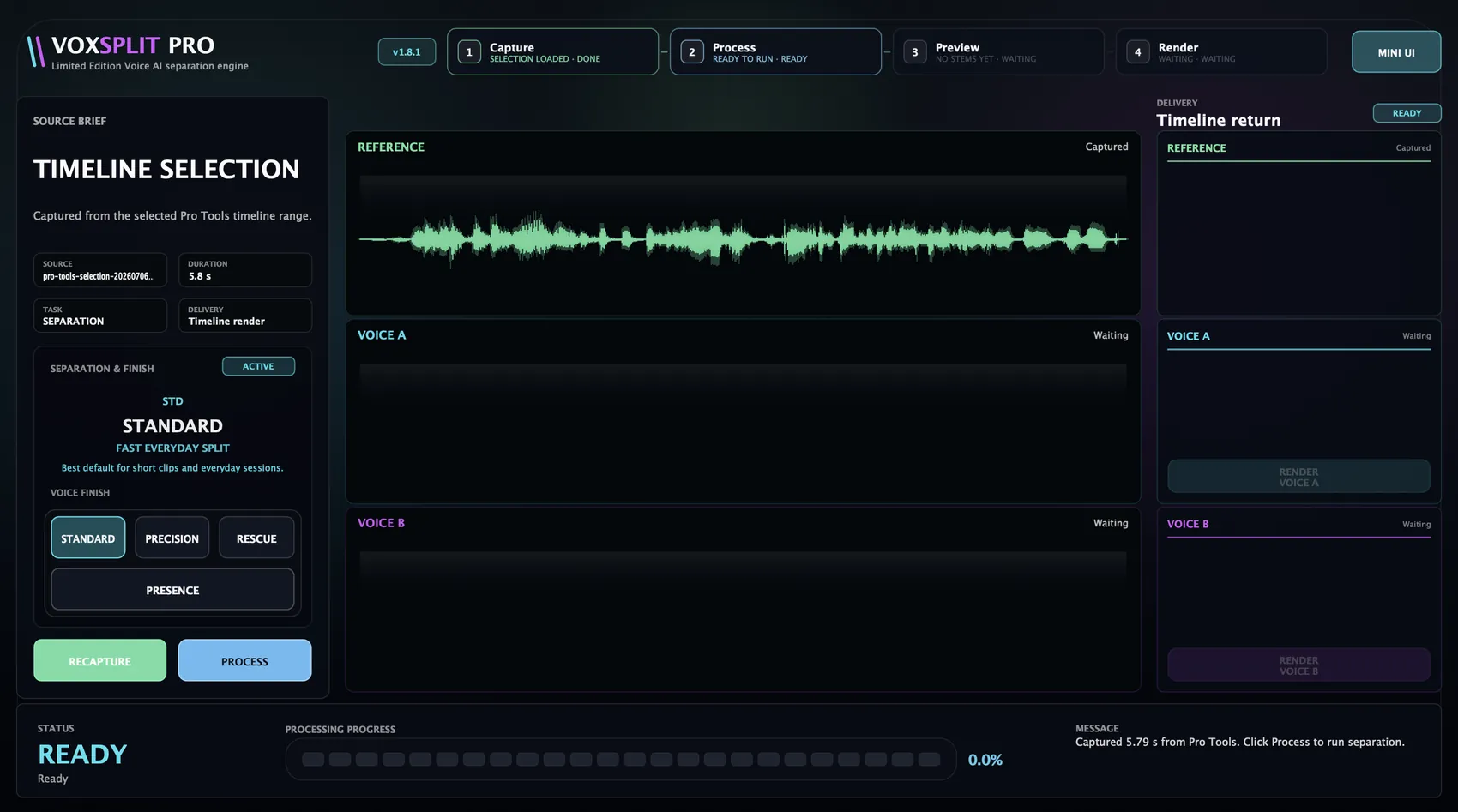The height and width of the screenshot is (812, 1458).
Task: Click the FAST EVERYDAY SPLIT label
Action: pos(172,448)
